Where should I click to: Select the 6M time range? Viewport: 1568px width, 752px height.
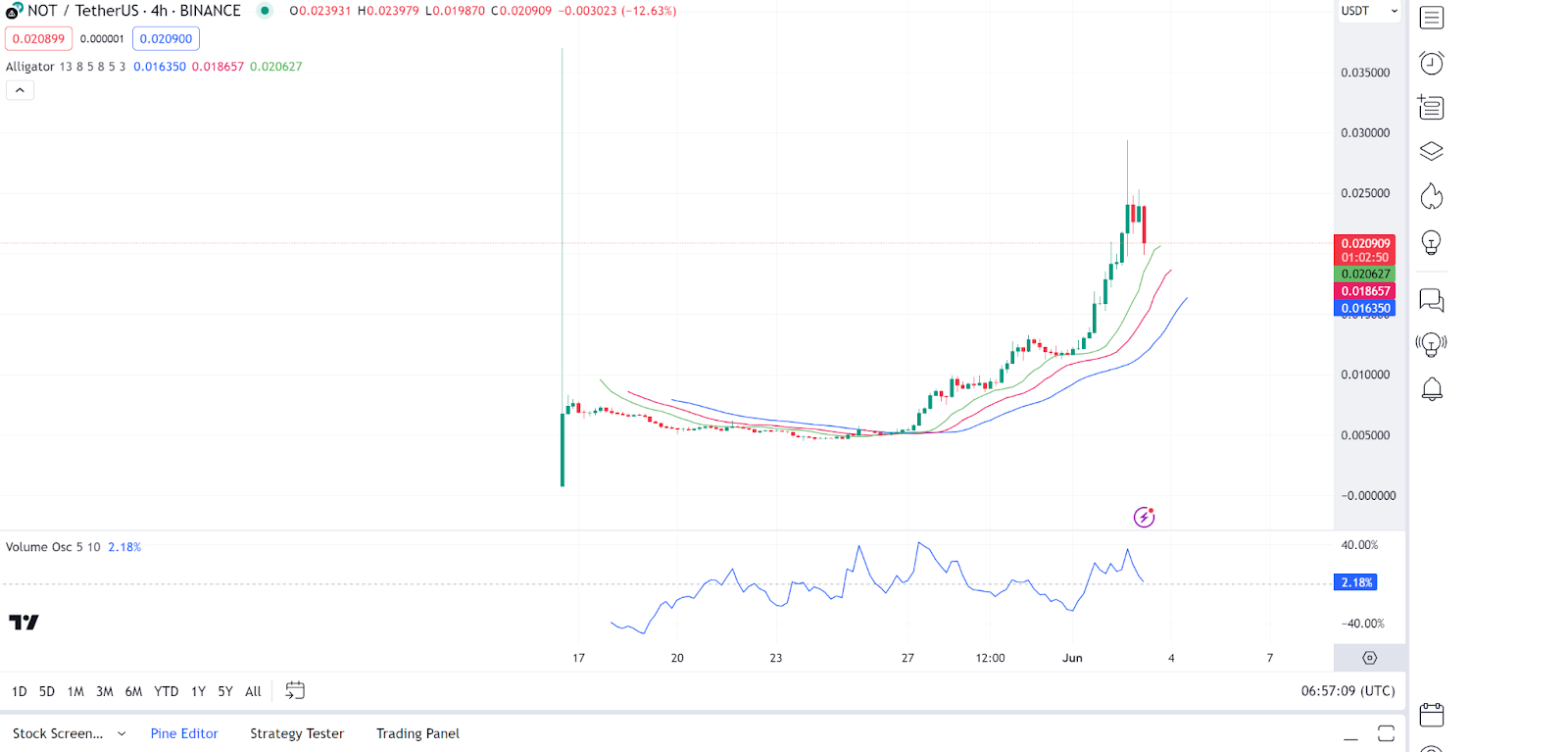coord(134,691)
